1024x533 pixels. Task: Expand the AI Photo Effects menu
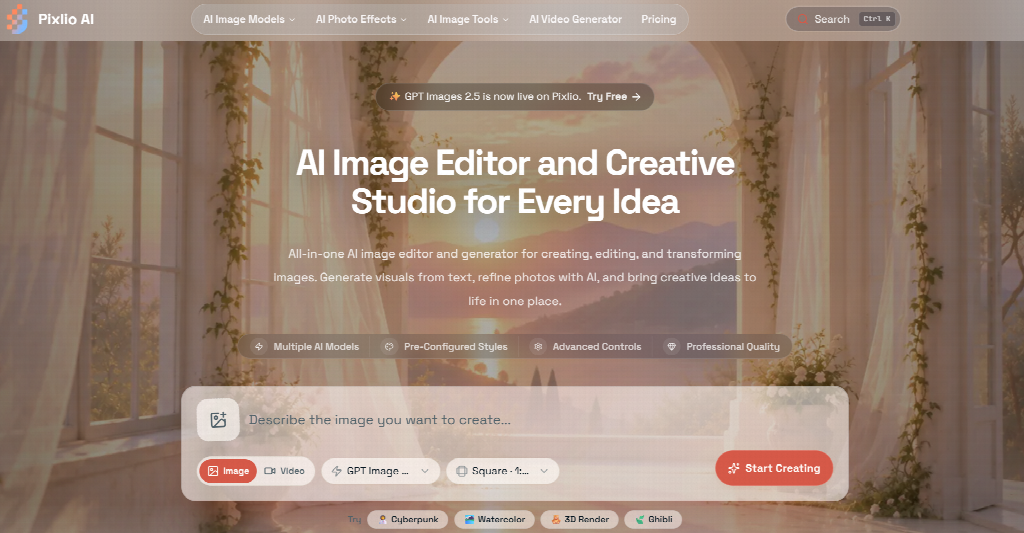[x=361, y=20]
